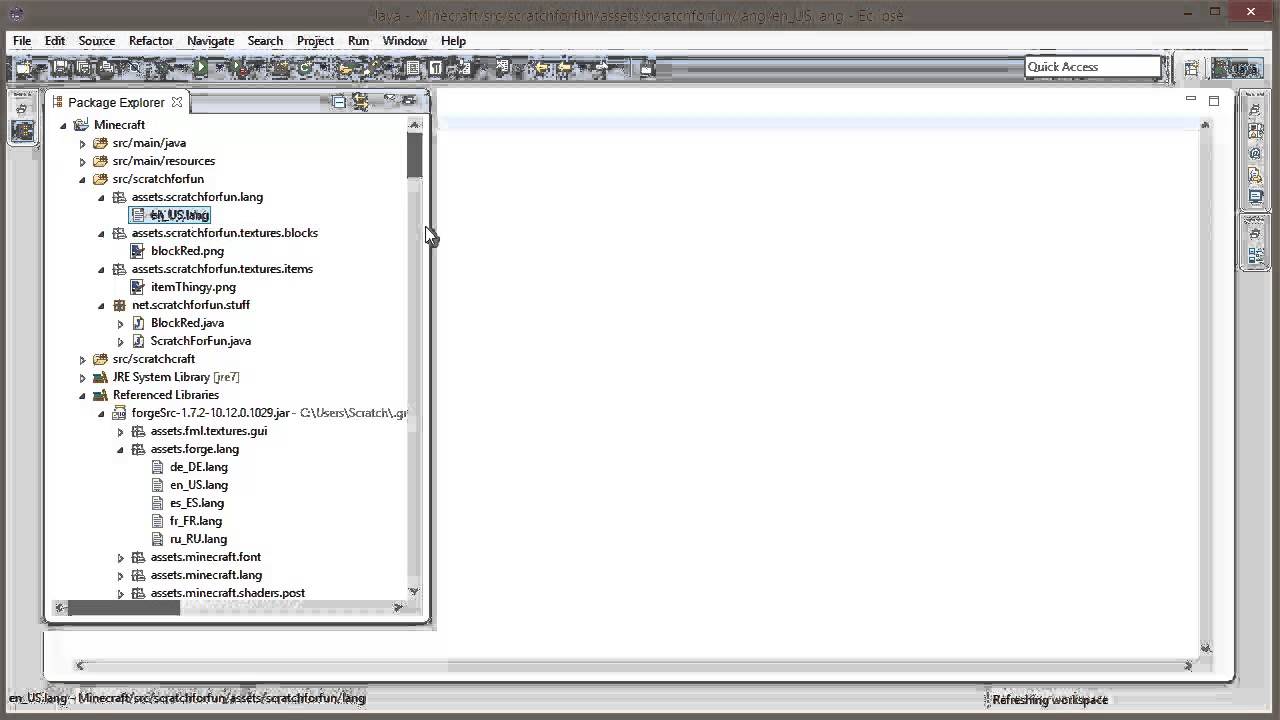The image size is (1280, 720).
Task: Open the Console view from right trim
Action: 1255,196
